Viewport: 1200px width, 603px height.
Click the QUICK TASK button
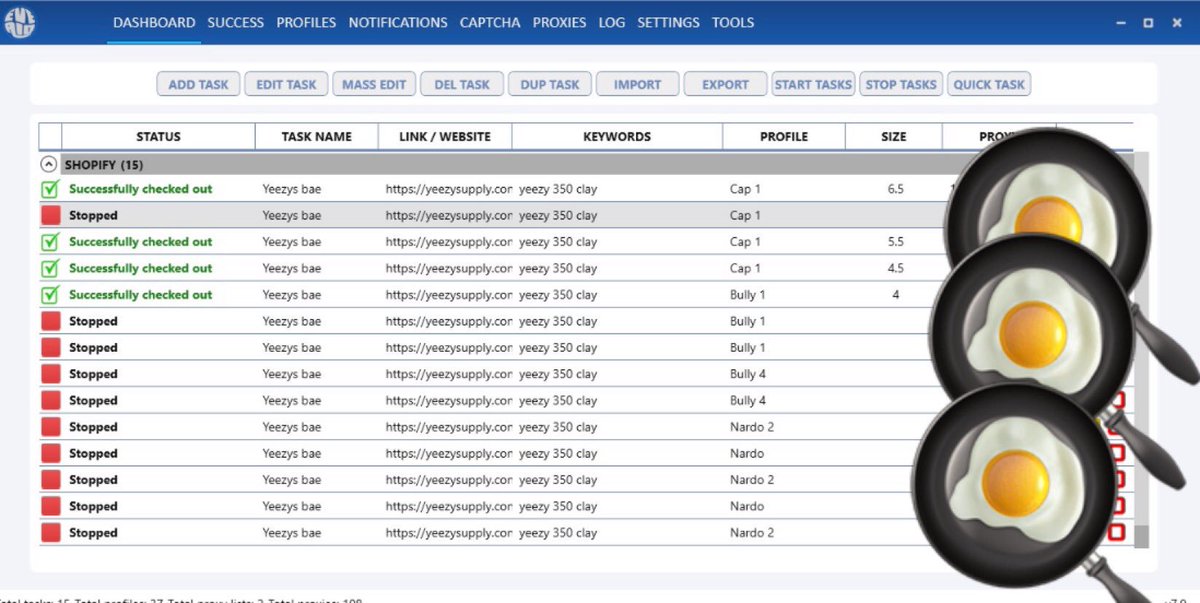(989, 84)
